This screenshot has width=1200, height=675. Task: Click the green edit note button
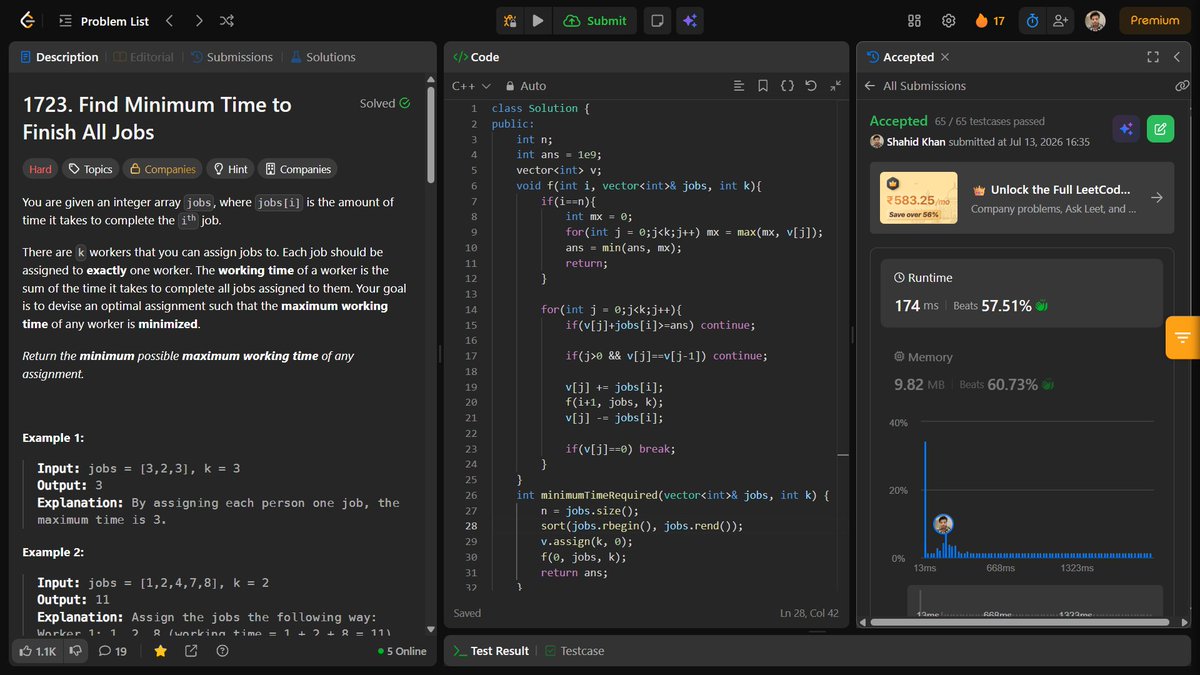click(x=1160, y=128)
